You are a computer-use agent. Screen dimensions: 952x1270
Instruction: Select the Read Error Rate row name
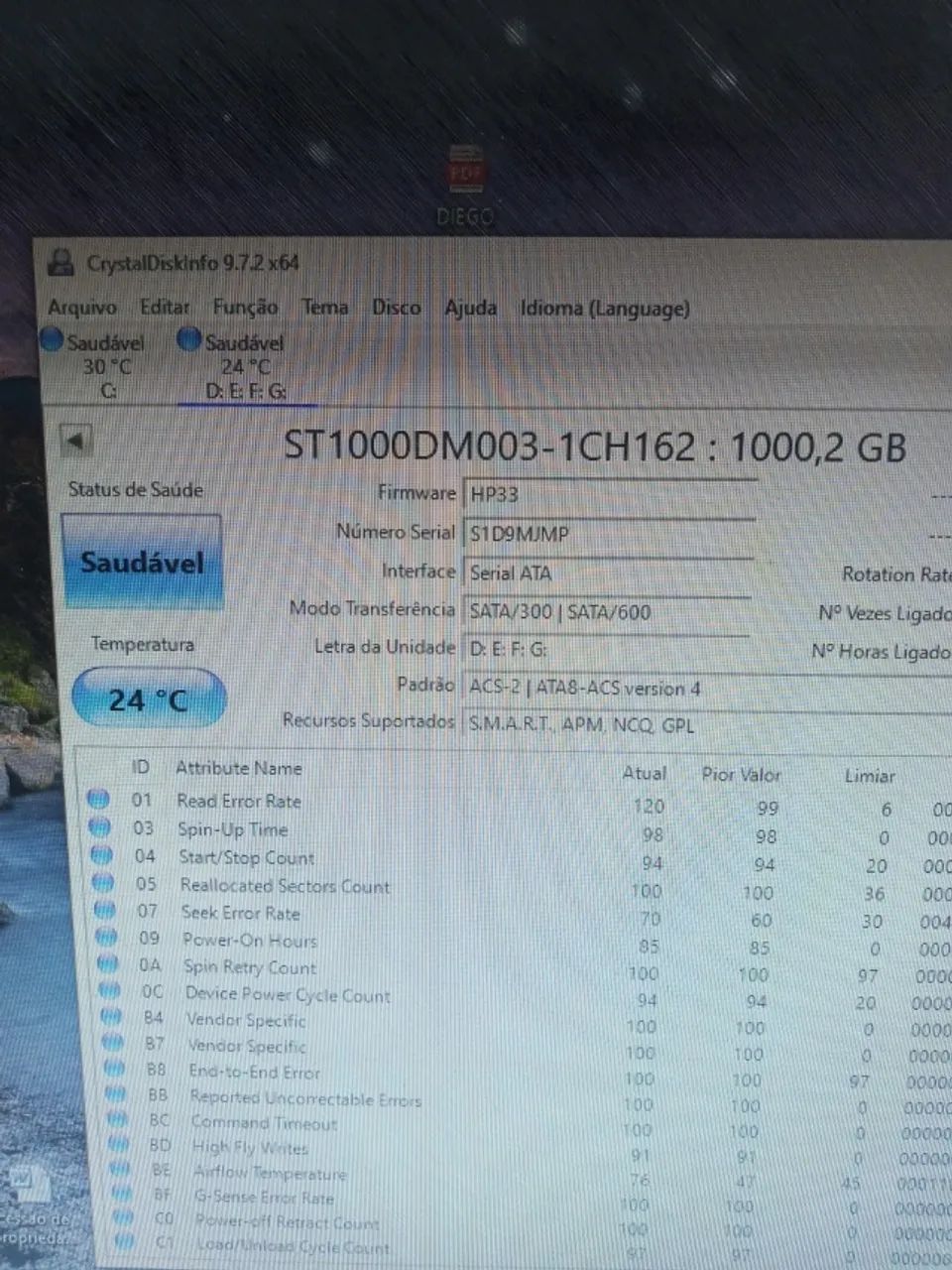(x=239, y=801)
